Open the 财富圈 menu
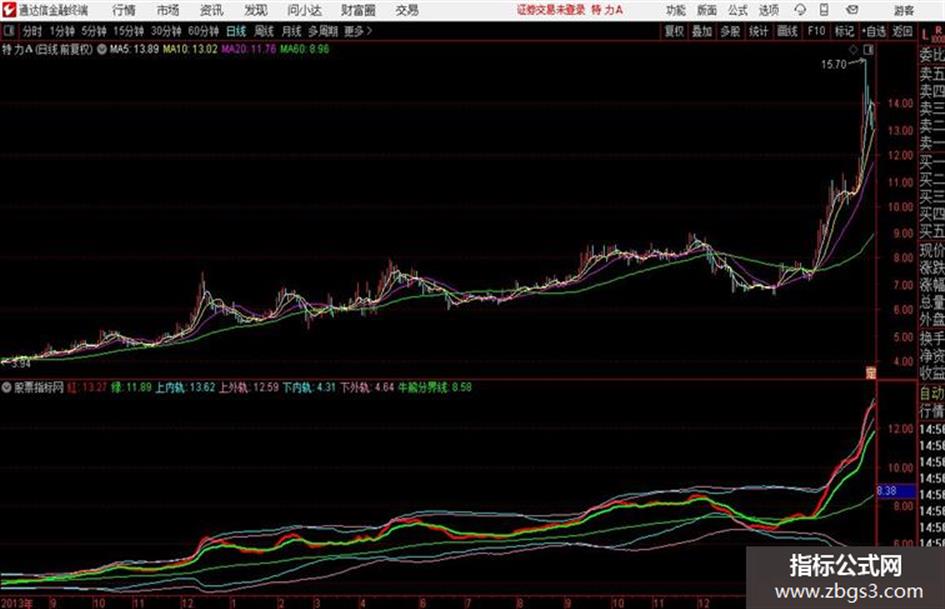945x609 pixels. tap(358, 10)
